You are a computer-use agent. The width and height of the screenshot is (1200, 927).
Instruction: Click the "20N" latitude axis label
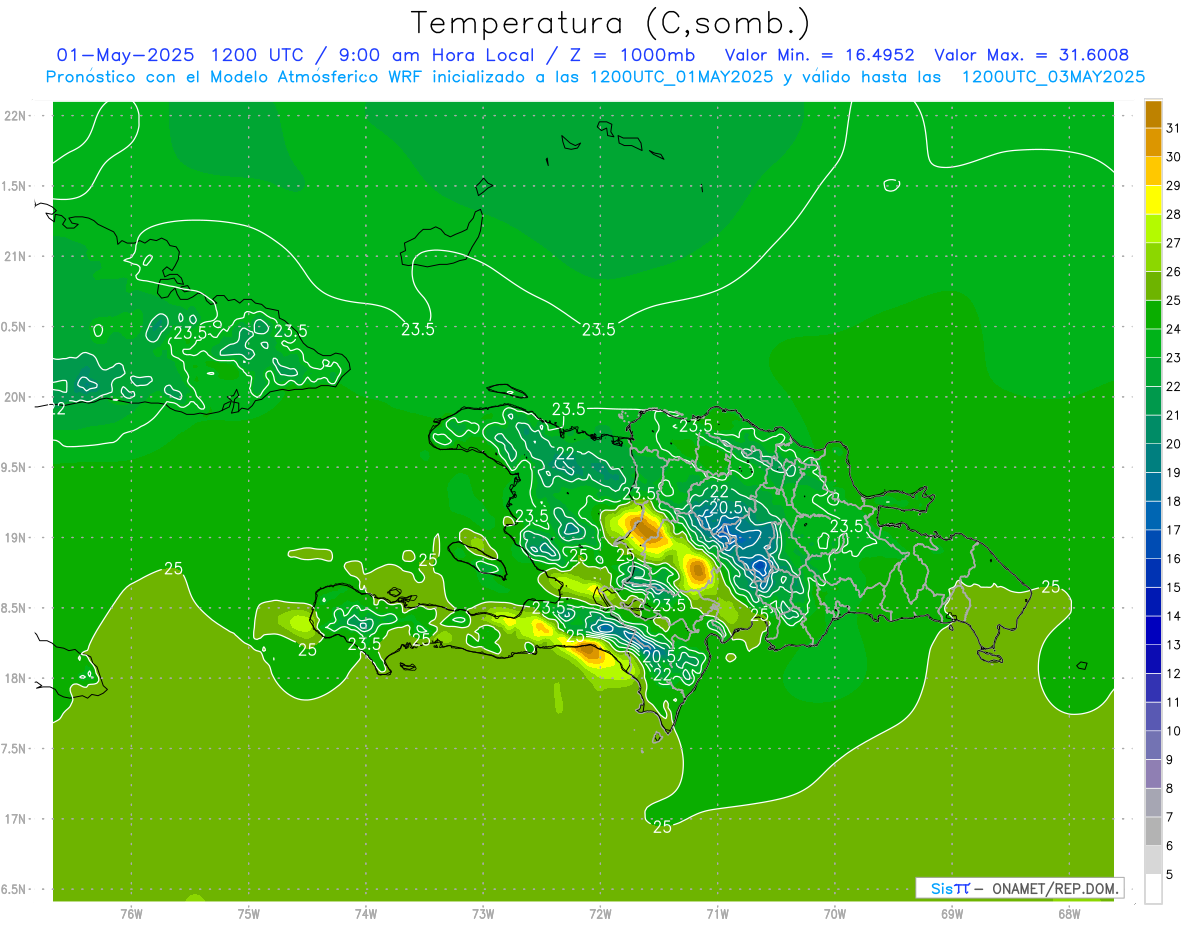click(16, 397)
